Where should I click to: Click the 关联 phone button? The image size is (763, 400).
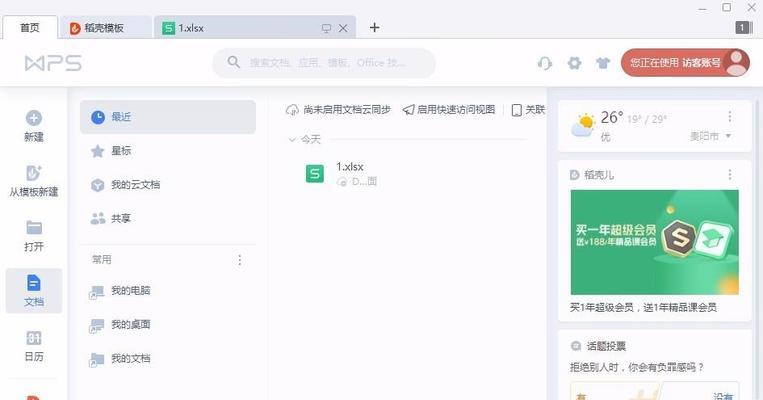(528, 110)
